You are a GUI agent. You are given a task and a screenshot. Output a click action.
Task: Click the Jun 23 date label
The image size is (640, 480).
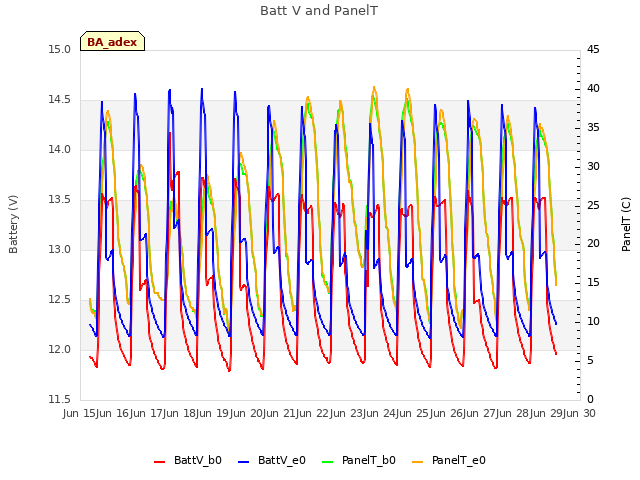347,413
